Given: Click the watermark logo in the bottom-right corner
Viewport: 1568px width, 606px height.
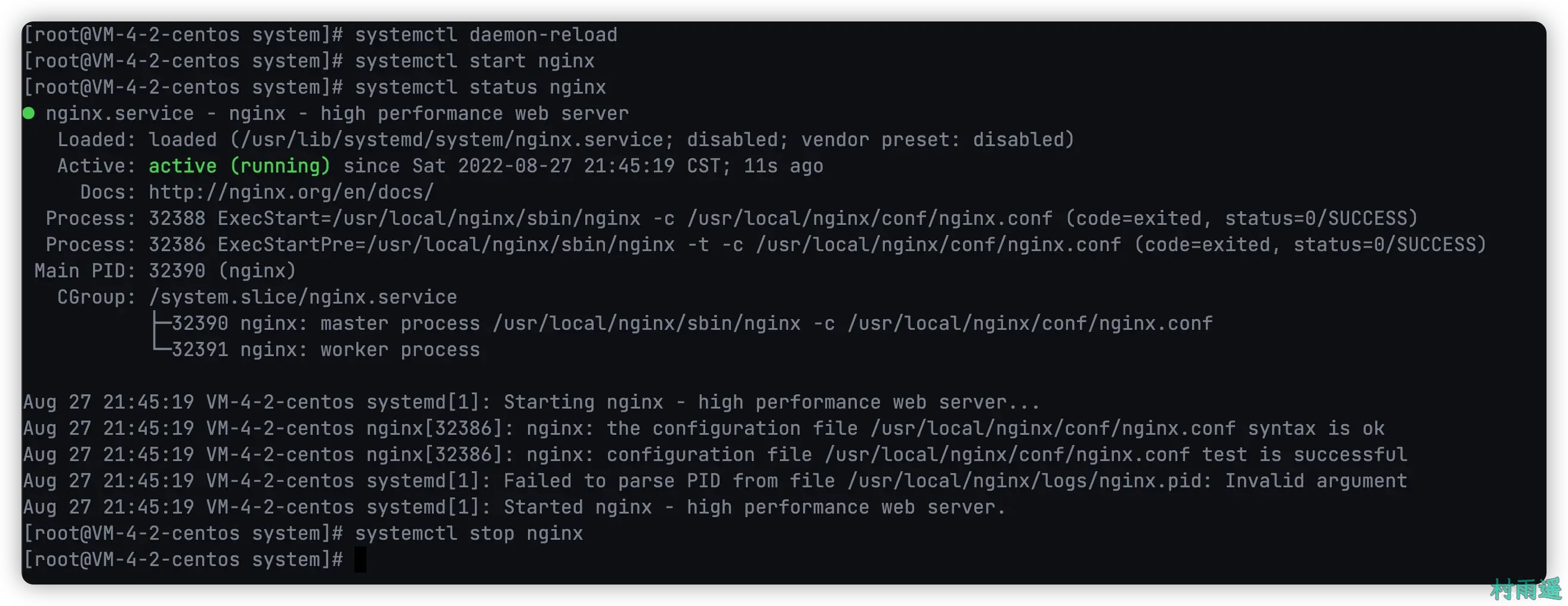Looking at the screenshot, I should tap(1526, 590).
